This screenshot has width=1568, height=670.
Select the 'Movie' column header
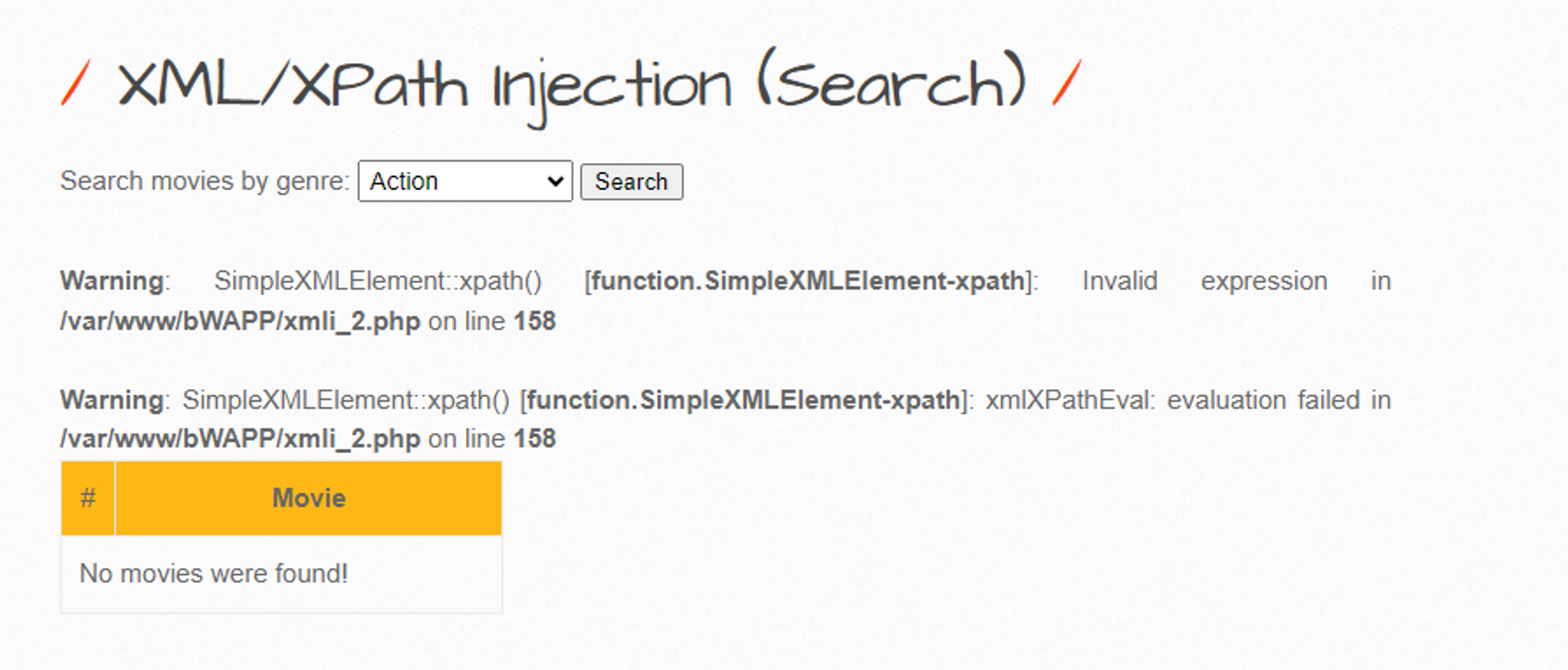[309, 498]
